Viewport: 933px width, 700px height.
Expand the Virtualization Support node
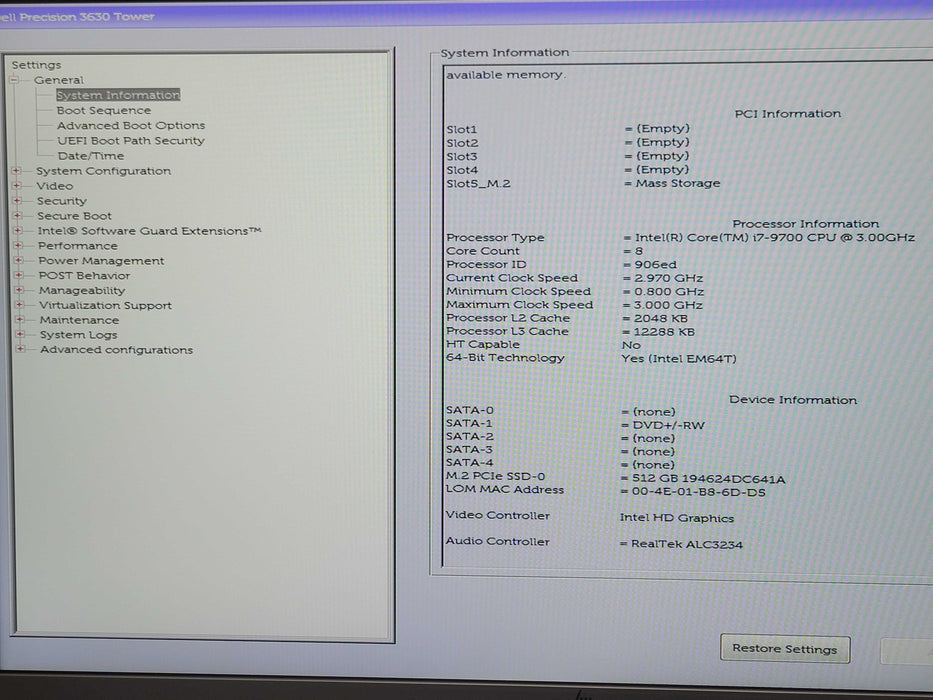pyautogui.click(x=20, y=305)
